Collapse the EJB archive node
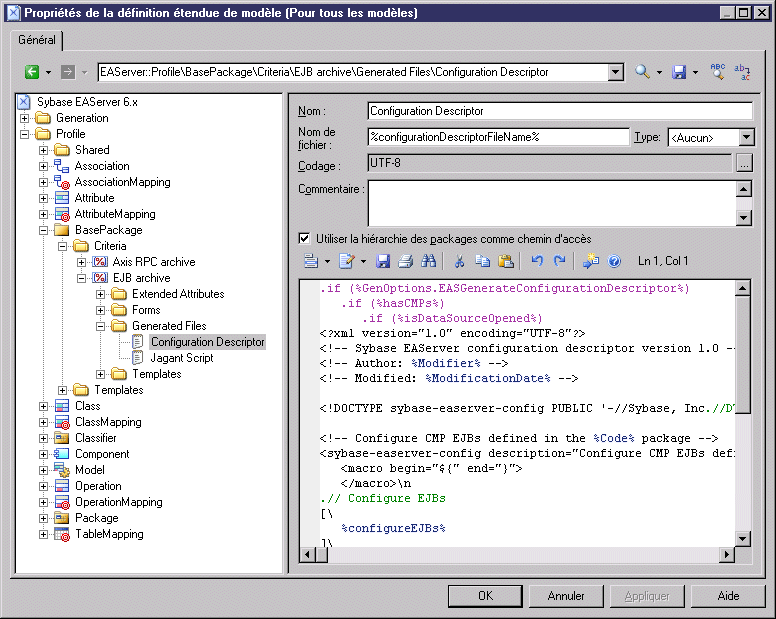 [82, 278]
